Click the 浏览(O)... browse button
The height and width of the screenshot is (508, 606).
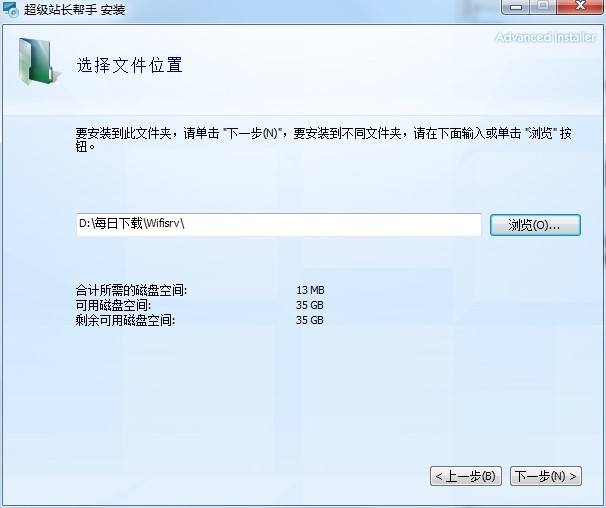[x=535, y=225]
